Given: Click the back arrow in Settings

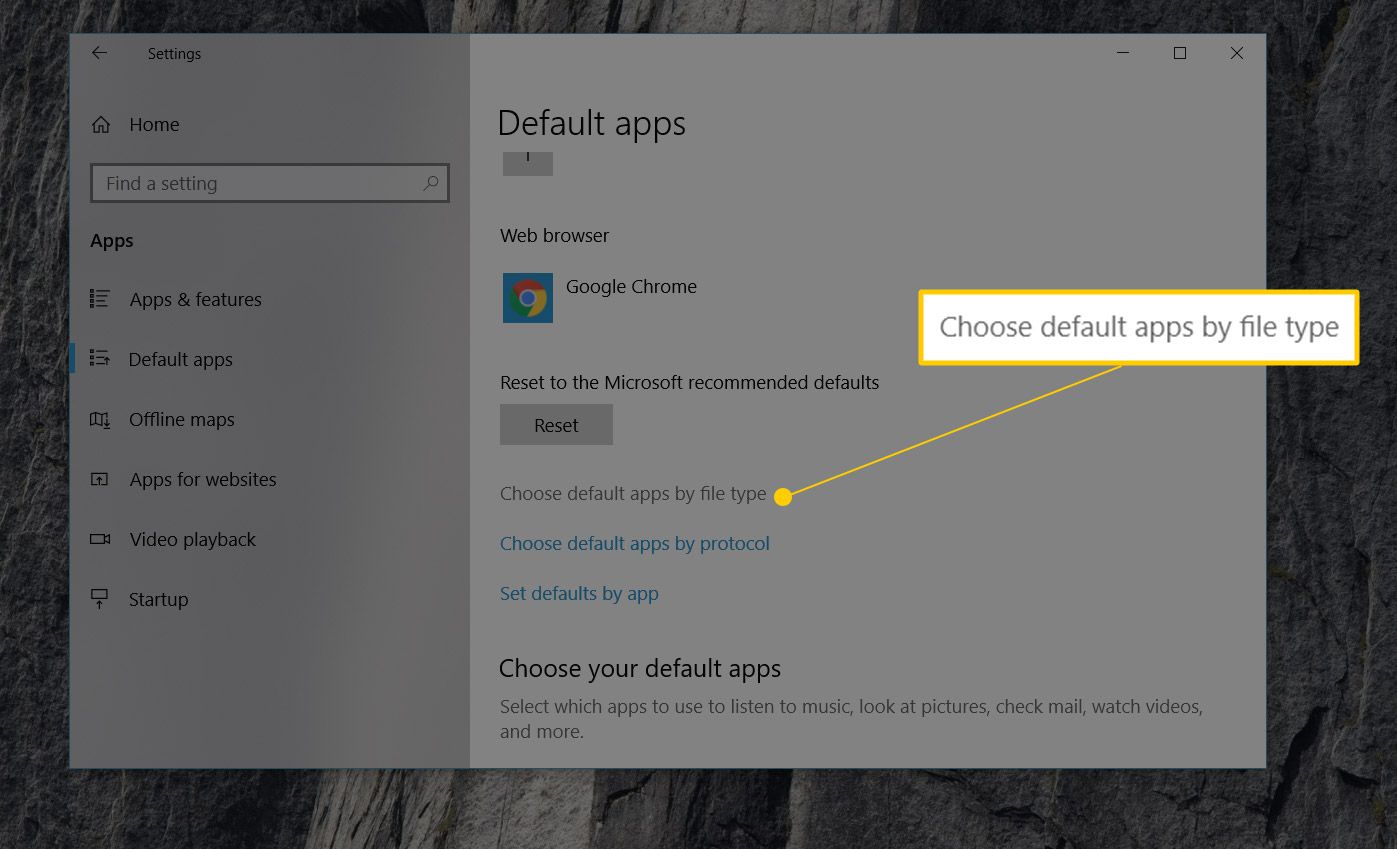Looking at the screenshot, I should coord(99,53).
